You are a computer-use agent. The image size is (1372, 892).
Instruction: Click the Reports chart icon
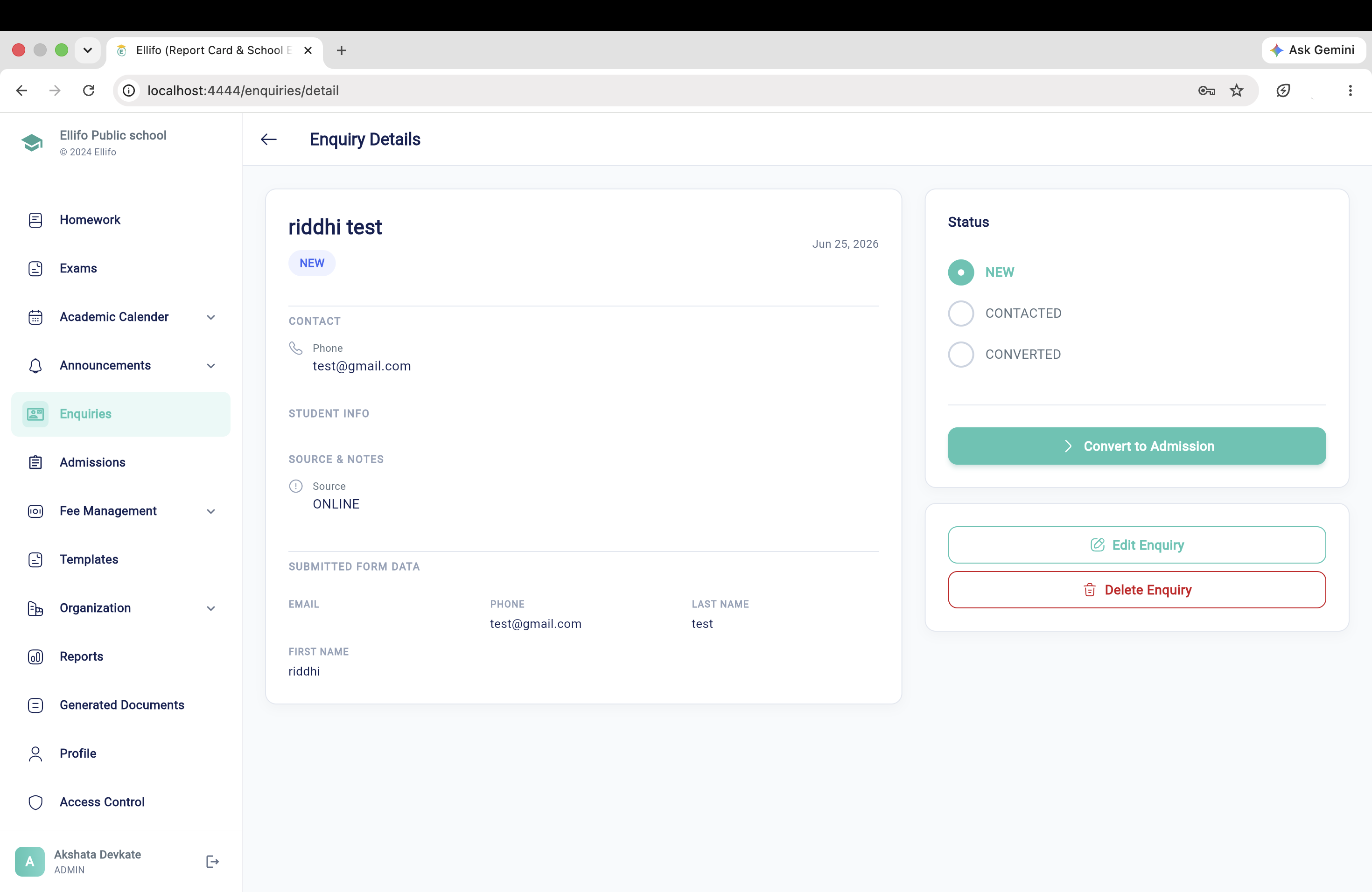[35, 656]
